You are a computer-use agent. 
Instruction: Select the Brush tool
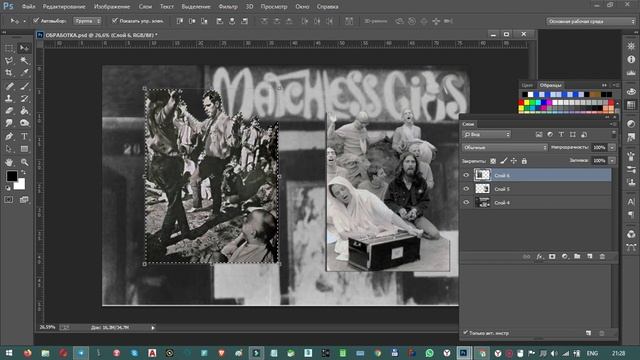click(24, 86)
